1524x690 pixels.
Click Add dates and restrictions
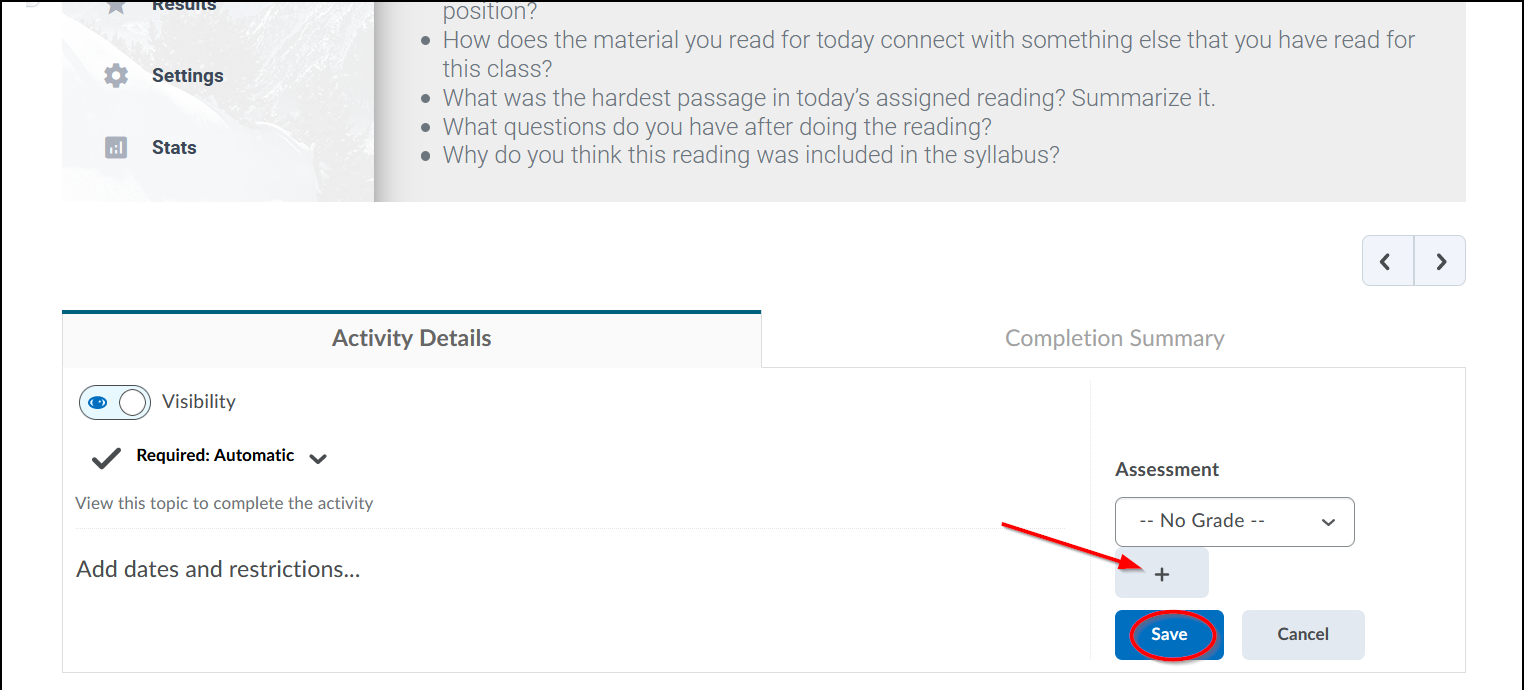click(218, 570)
